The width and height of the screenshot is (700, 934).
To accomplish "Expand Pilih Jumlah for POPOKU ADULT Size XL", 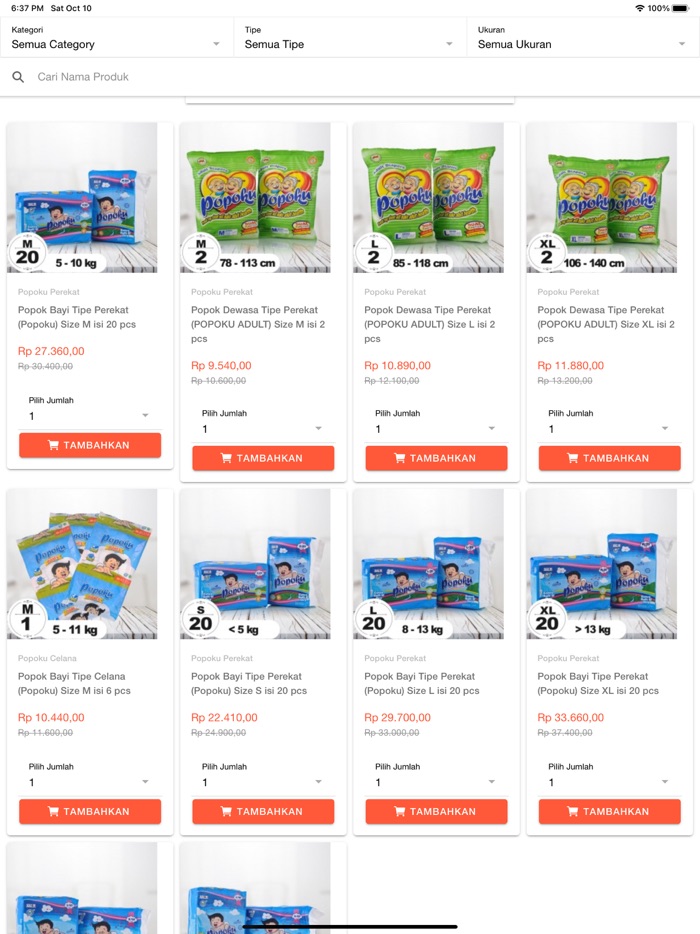I will (x=609, y=428).
